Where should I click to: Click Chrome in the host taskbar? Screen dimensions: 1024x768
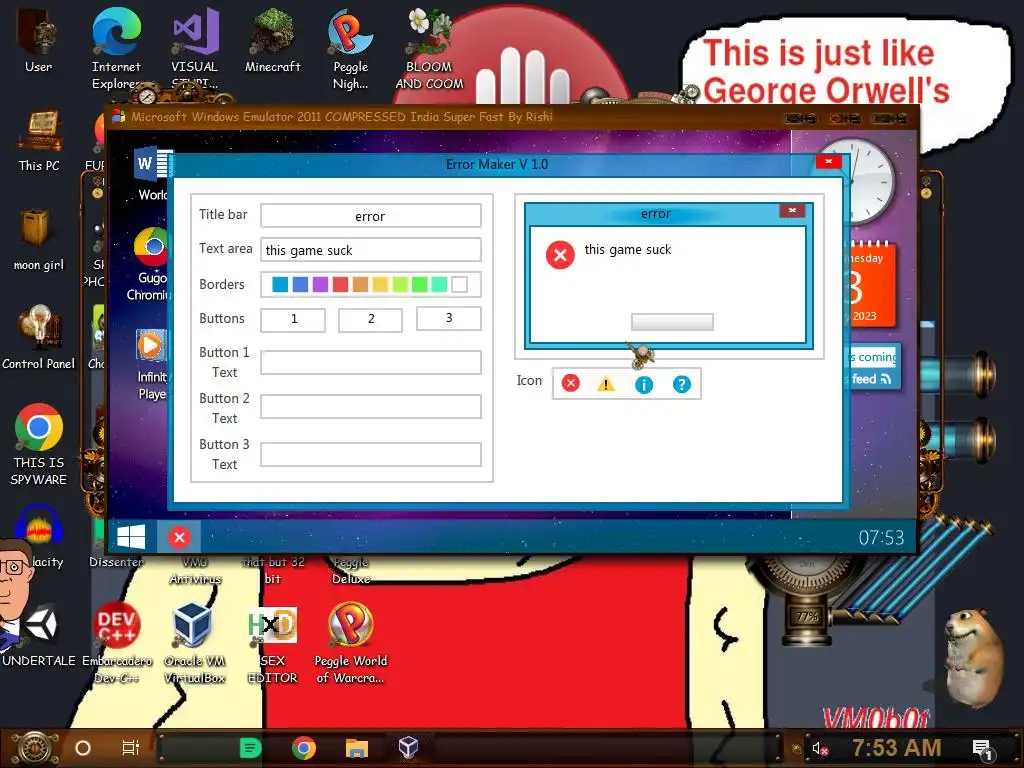(304, 748)
